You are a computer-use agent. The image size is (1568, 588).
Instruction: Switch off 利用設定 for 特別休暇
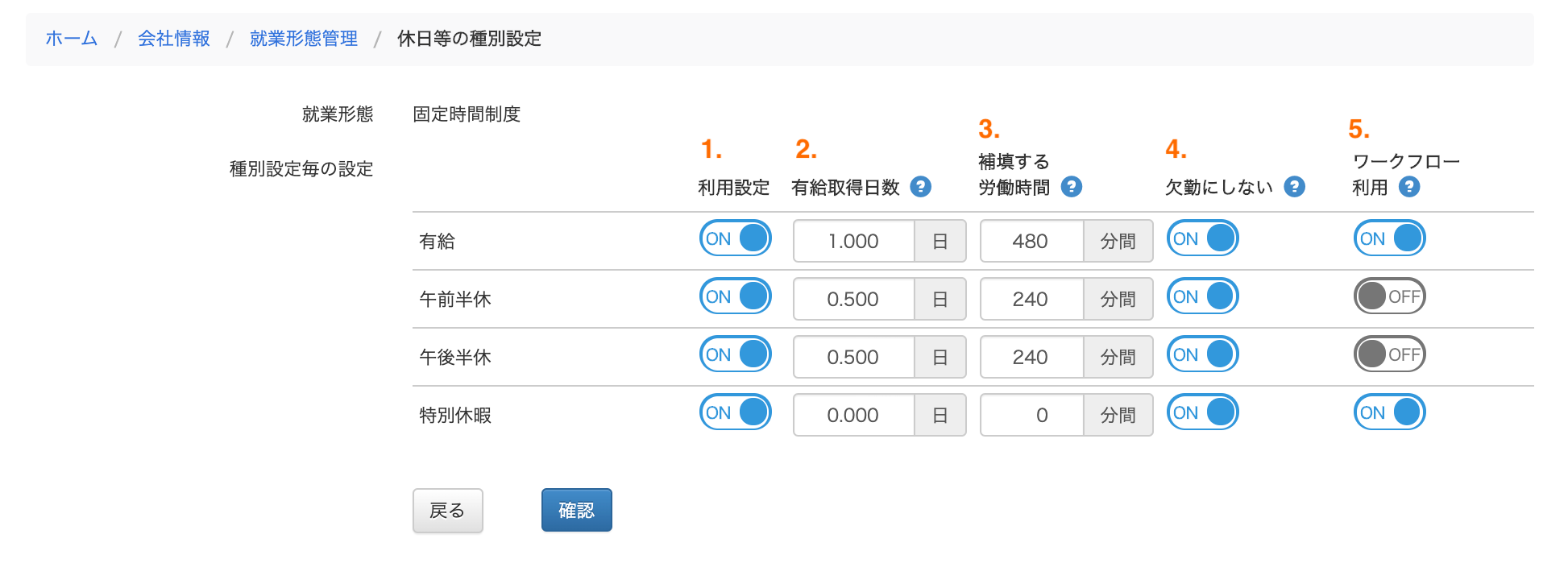coord(736,412)
